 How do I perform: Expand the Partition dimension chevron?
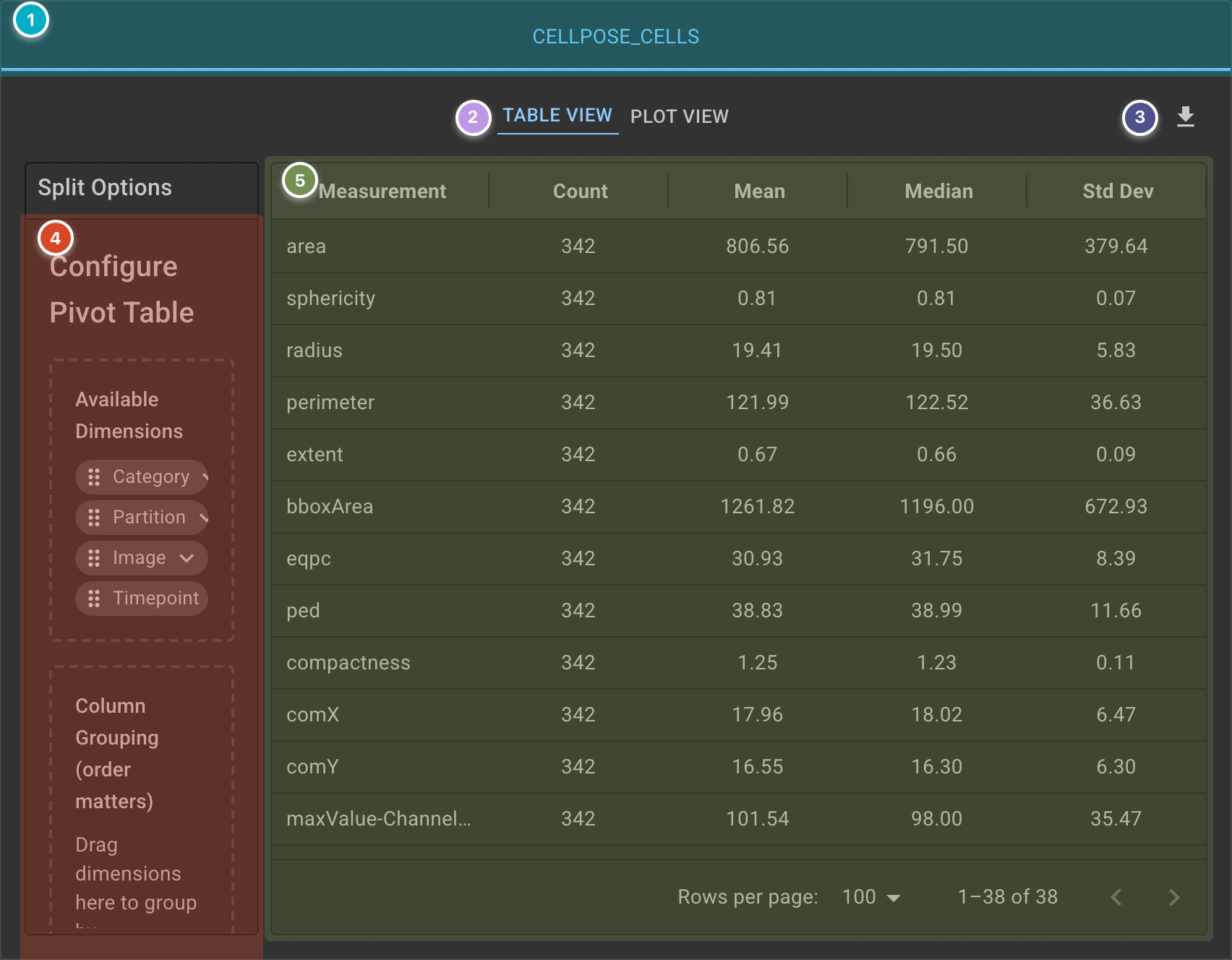pos(203,518)
